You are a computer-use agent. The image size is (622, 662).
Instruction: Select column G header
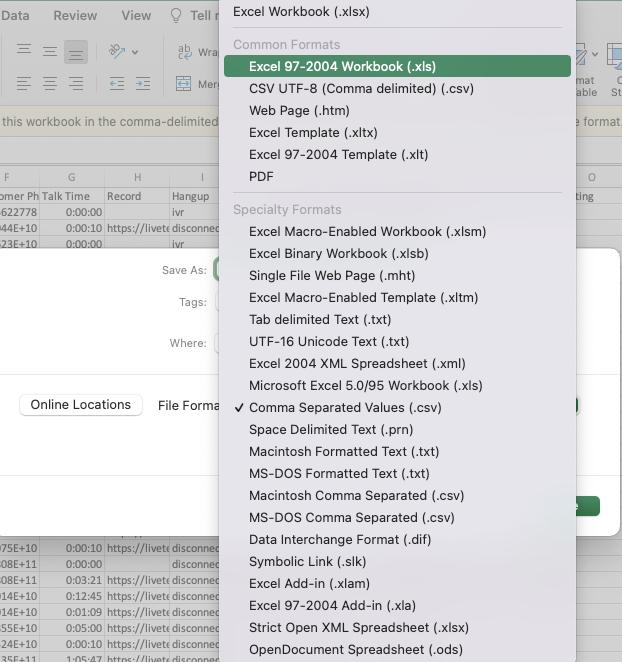click(x=72, y=177)
